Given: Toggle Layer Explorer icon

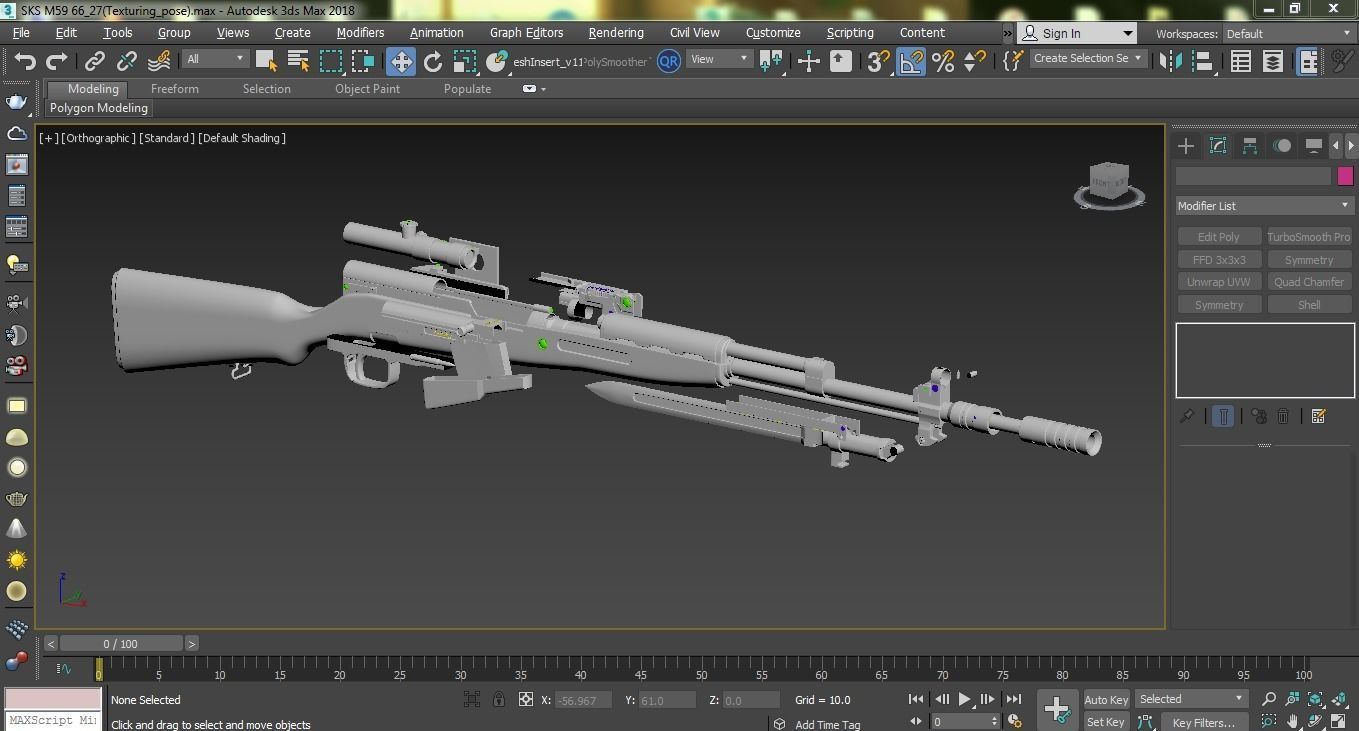Looking at the screenshot, I should pos(1272,61).
